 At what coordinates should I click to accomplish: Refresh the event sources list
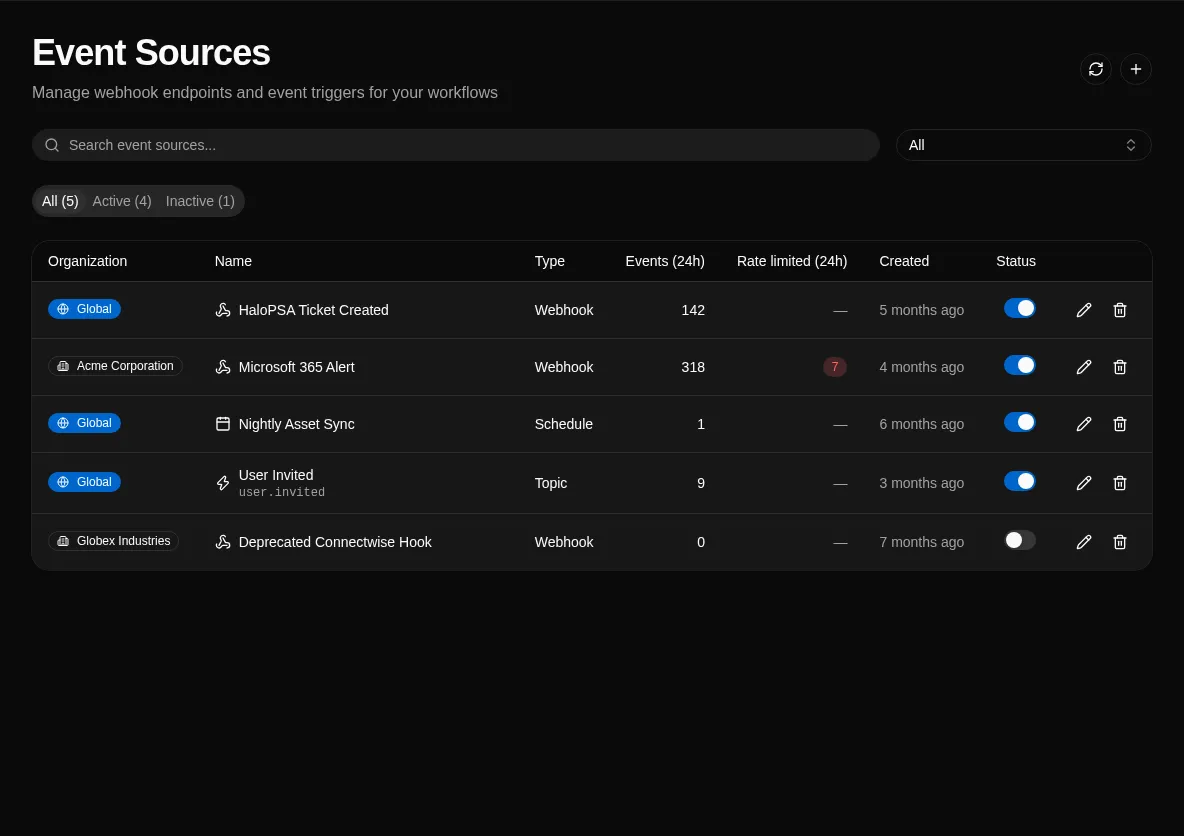pos(1096,69)
